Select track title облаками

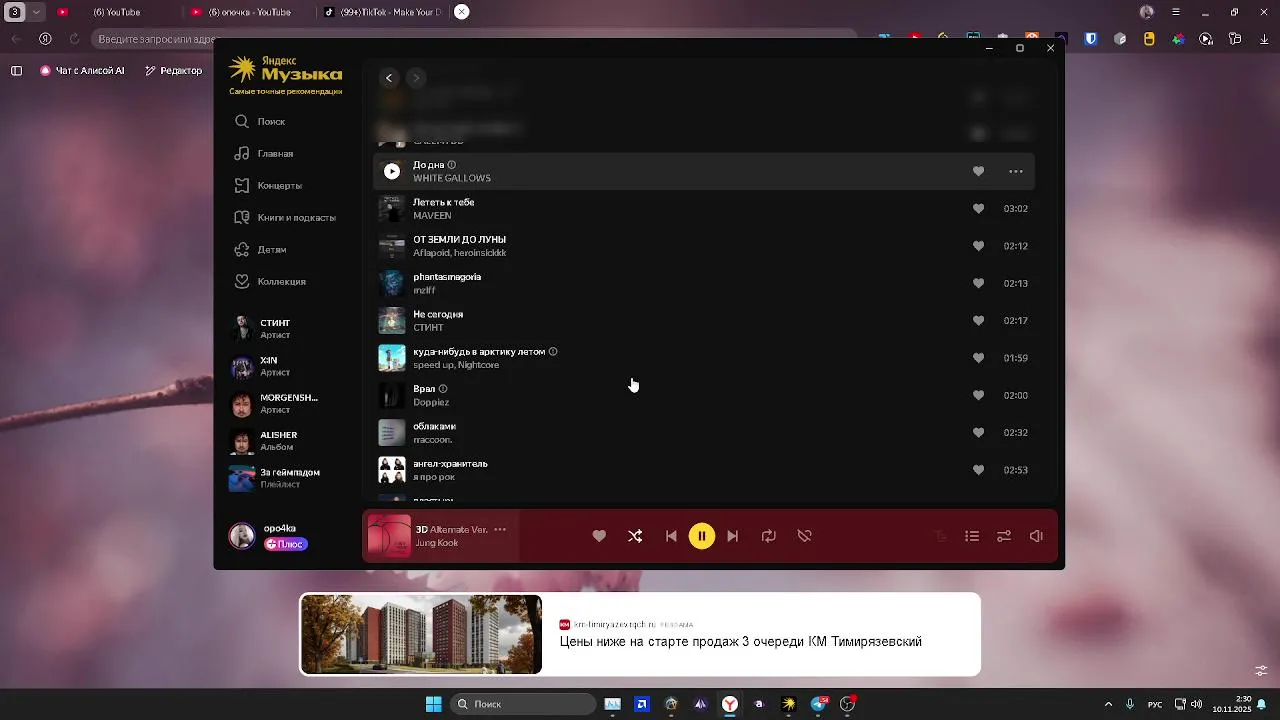tap(434, 426)
